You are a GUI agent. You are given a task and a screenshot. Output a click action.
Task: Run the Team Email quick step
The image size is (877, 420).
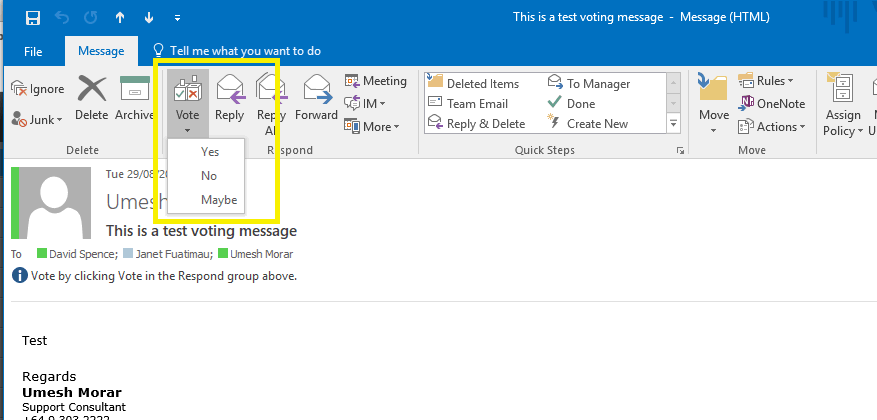(x=468, y=103)
